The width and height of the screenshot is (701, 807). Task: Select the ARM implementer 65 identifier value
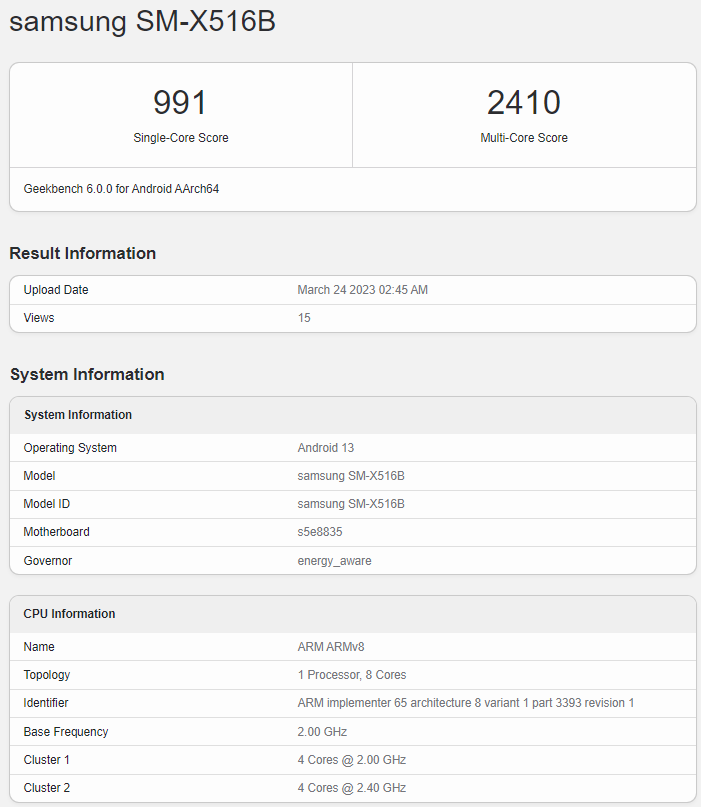(466, 703)
